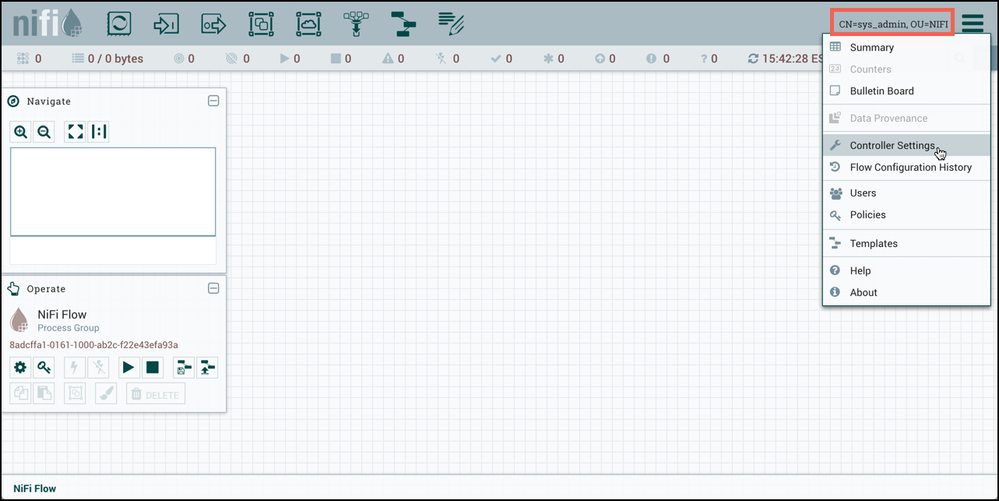Image resolution: width=999 pixels, height=501 pixels.
Task: Open Summary from the menu
Action: coord(906,47)
